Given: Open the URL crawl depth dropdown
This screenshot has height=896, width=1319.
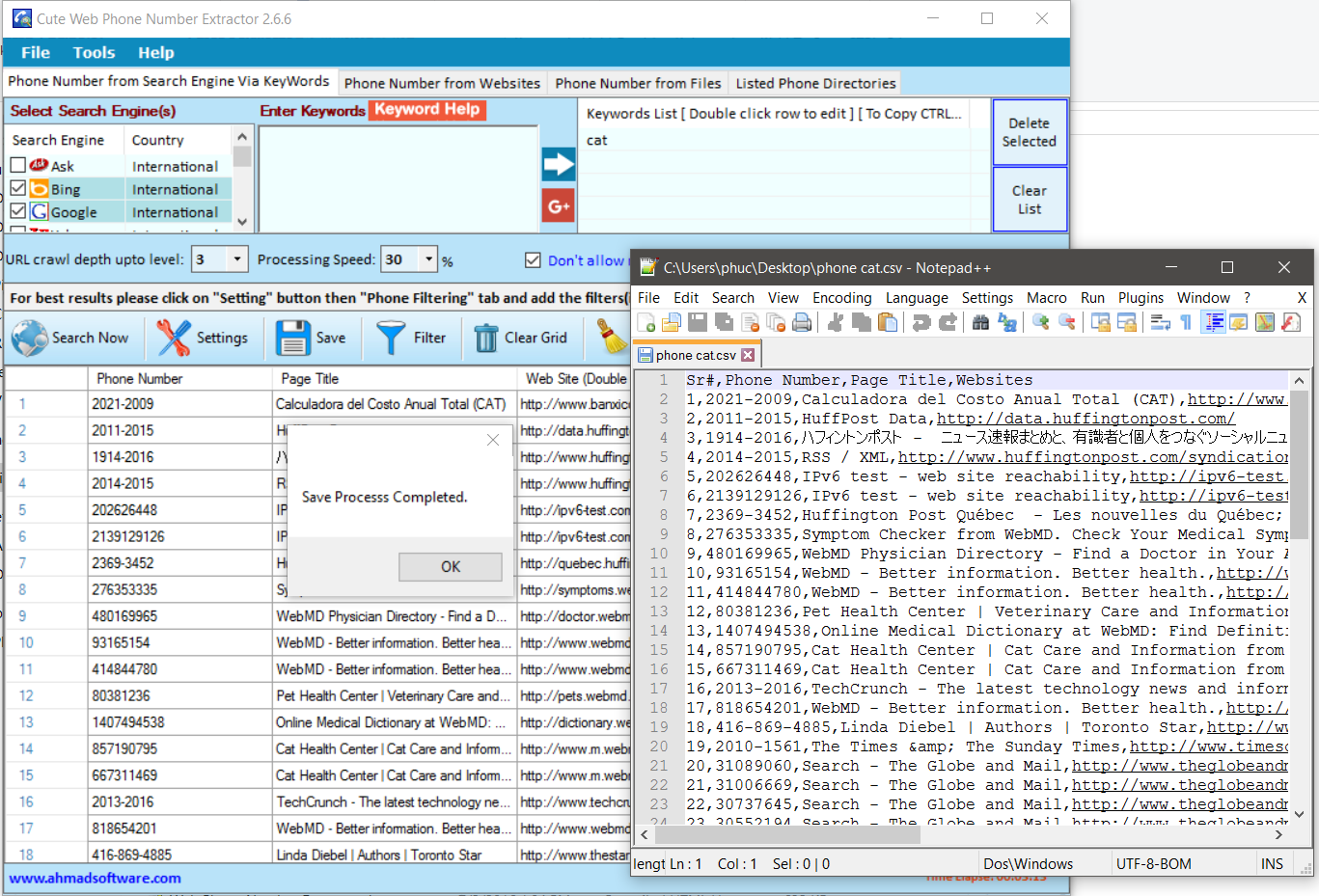Looking at the screenshot, I should point(237,258).
